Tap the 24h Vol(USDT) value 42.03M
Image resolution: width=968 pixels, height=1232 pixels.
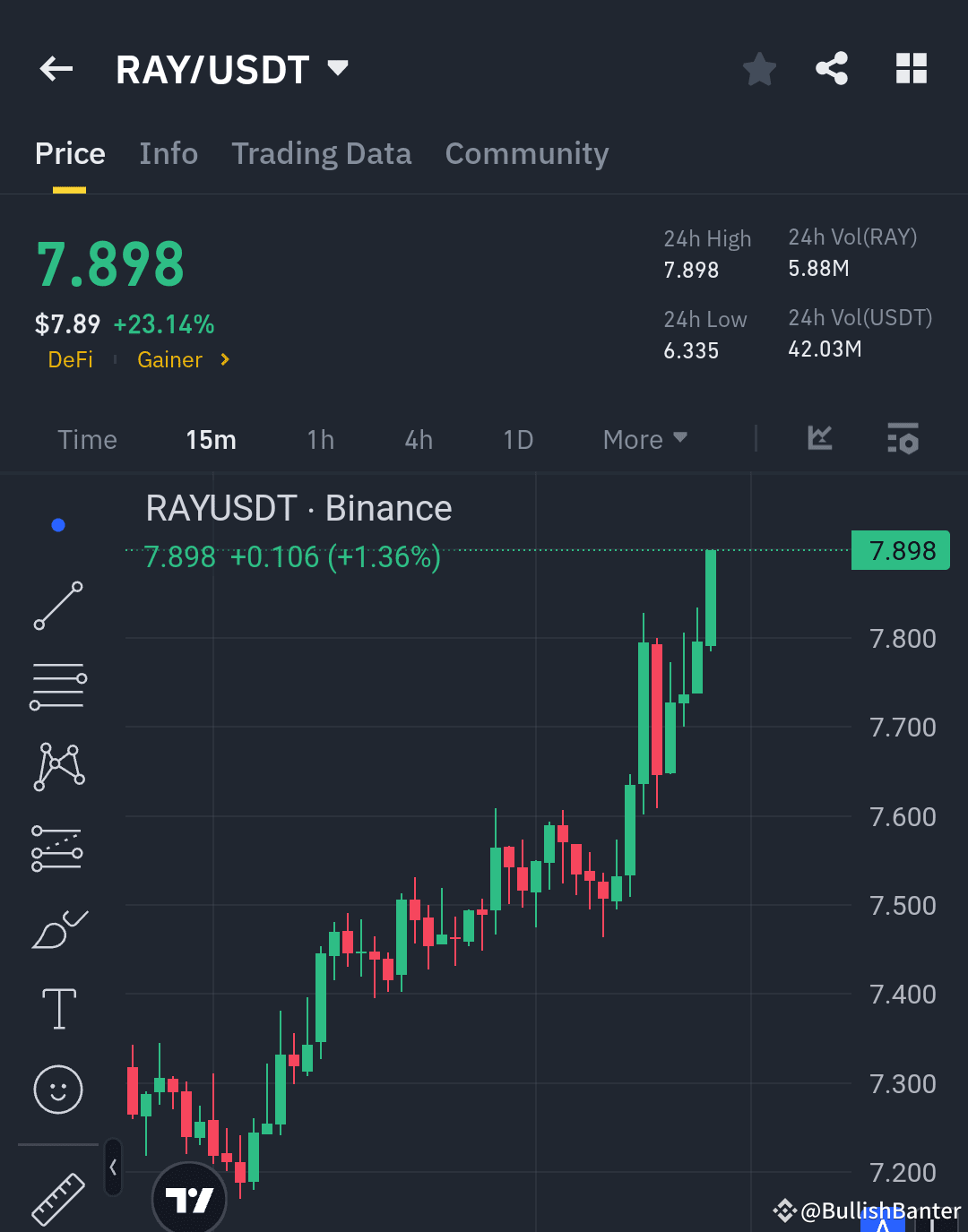click(x=825, y=349)
